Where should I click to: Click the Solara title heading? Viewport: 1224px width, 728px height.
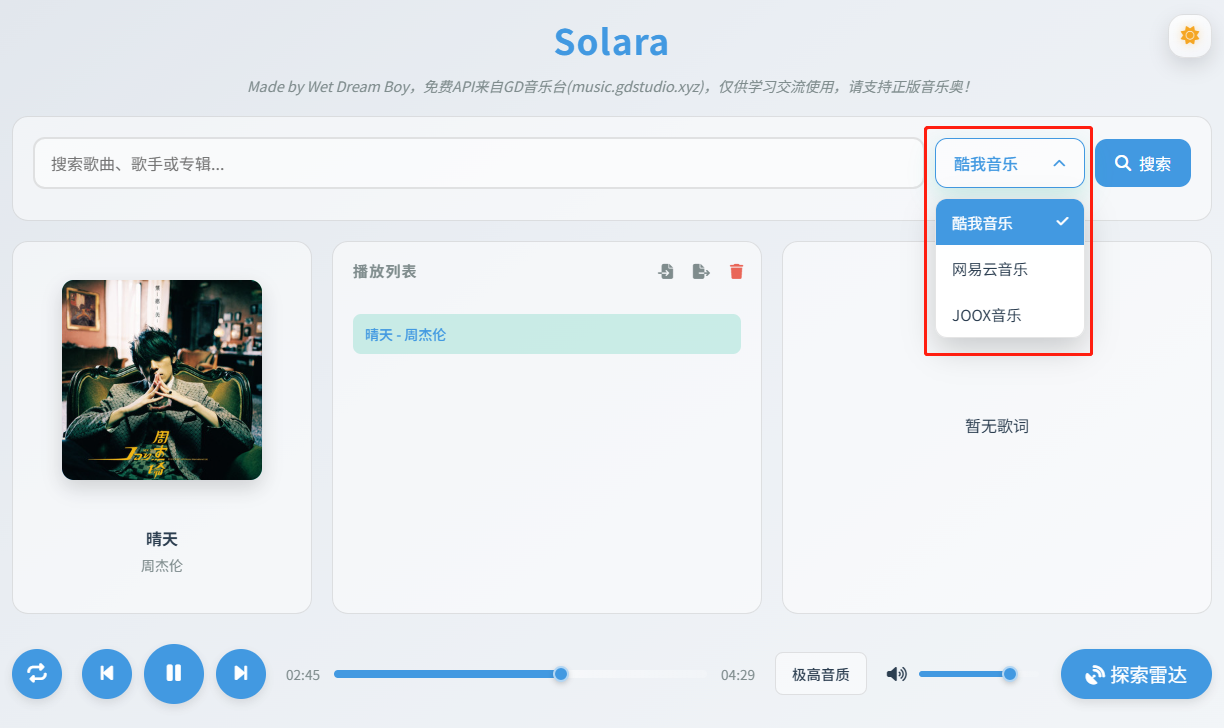[611, 41]
